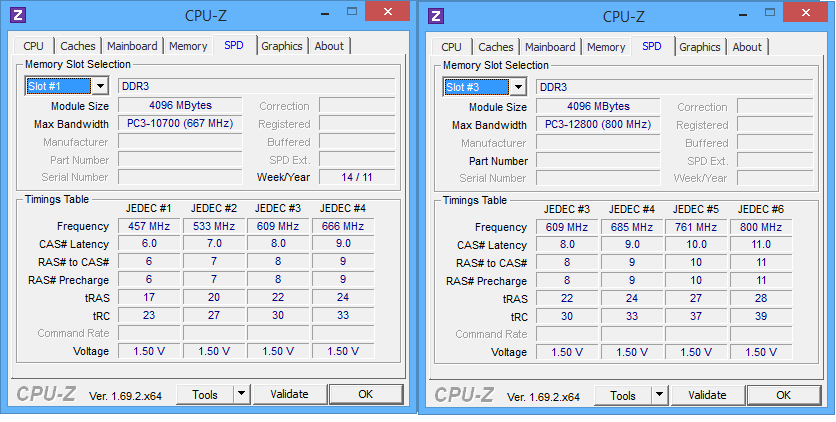The image size is (836, 422).
Task: Open Tools dropdown arrow in left window
Action: click(242, 395)
